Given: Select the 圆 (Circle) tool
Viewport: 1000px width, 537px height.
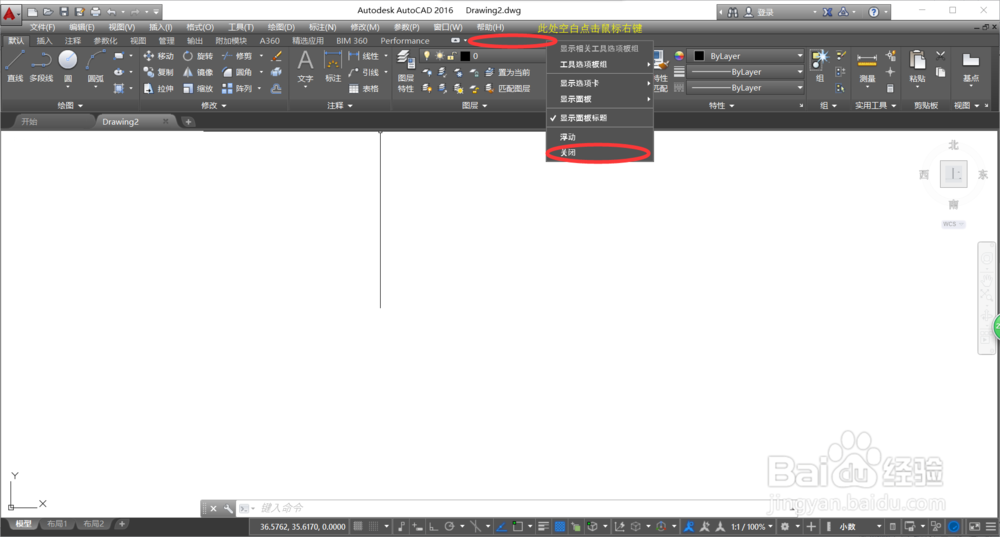Looking at the screenshot, I should tap(68, 66).
